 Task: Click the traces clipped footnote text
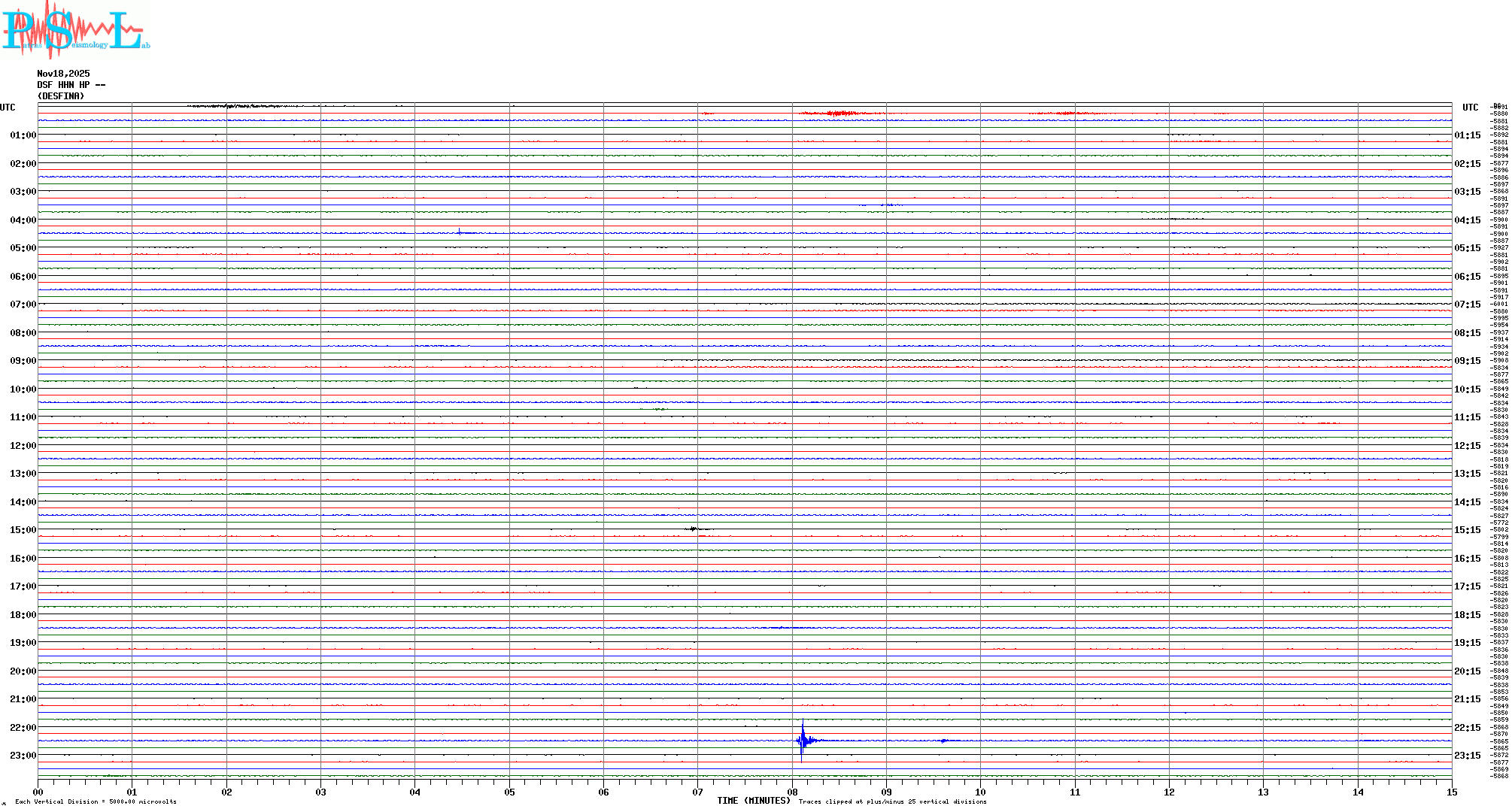[892, 802]
